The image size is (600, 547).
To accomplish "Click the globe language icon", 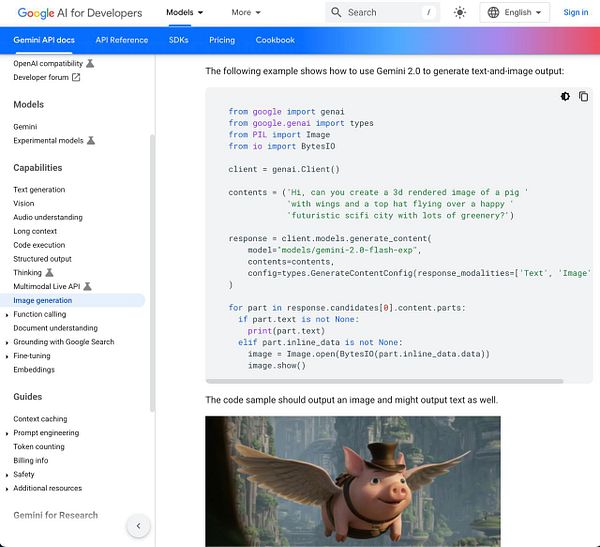I will [x=493, y=12].
